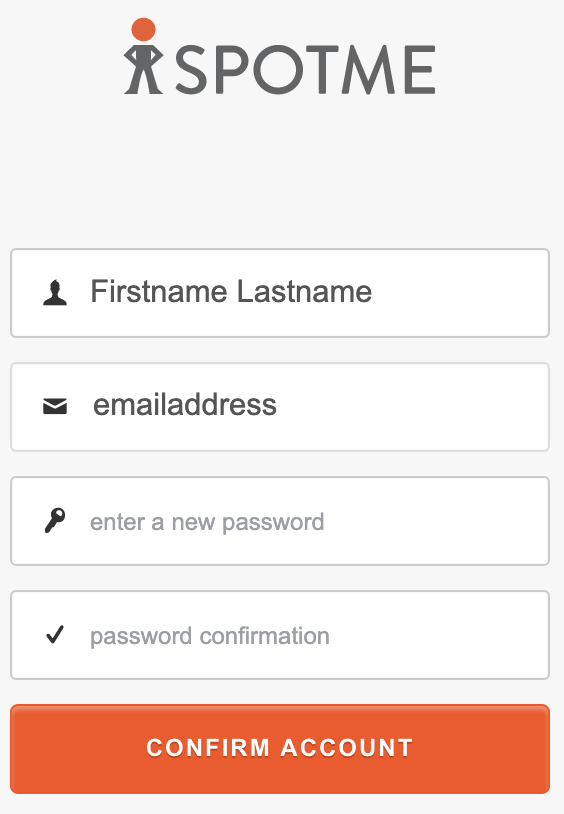The height and width of the screenshot is (814, 564).
Task: Click the envelope icon in the email field
Action: click(x=55, y=406)
